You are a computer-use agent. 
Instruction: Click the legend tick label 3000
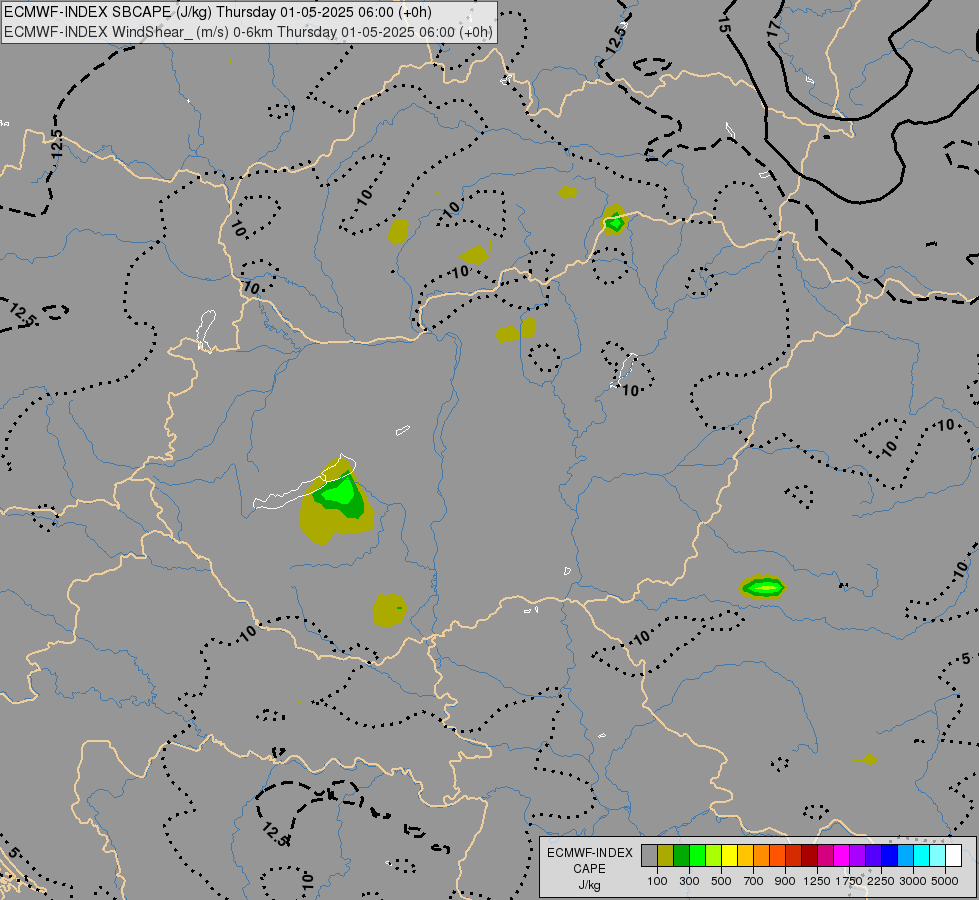913,881
